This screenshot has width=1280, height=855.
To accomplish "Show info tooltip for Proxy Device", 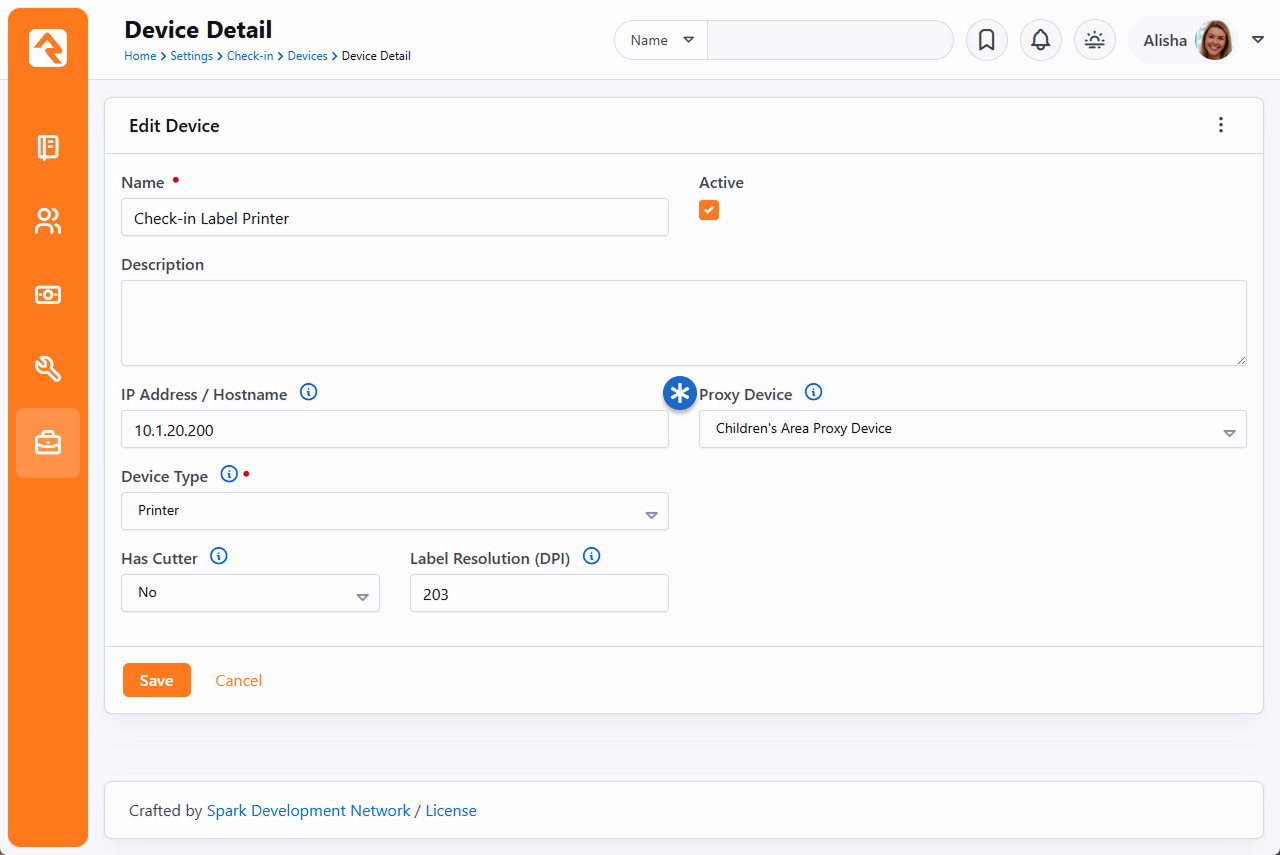I will [813, 392].
